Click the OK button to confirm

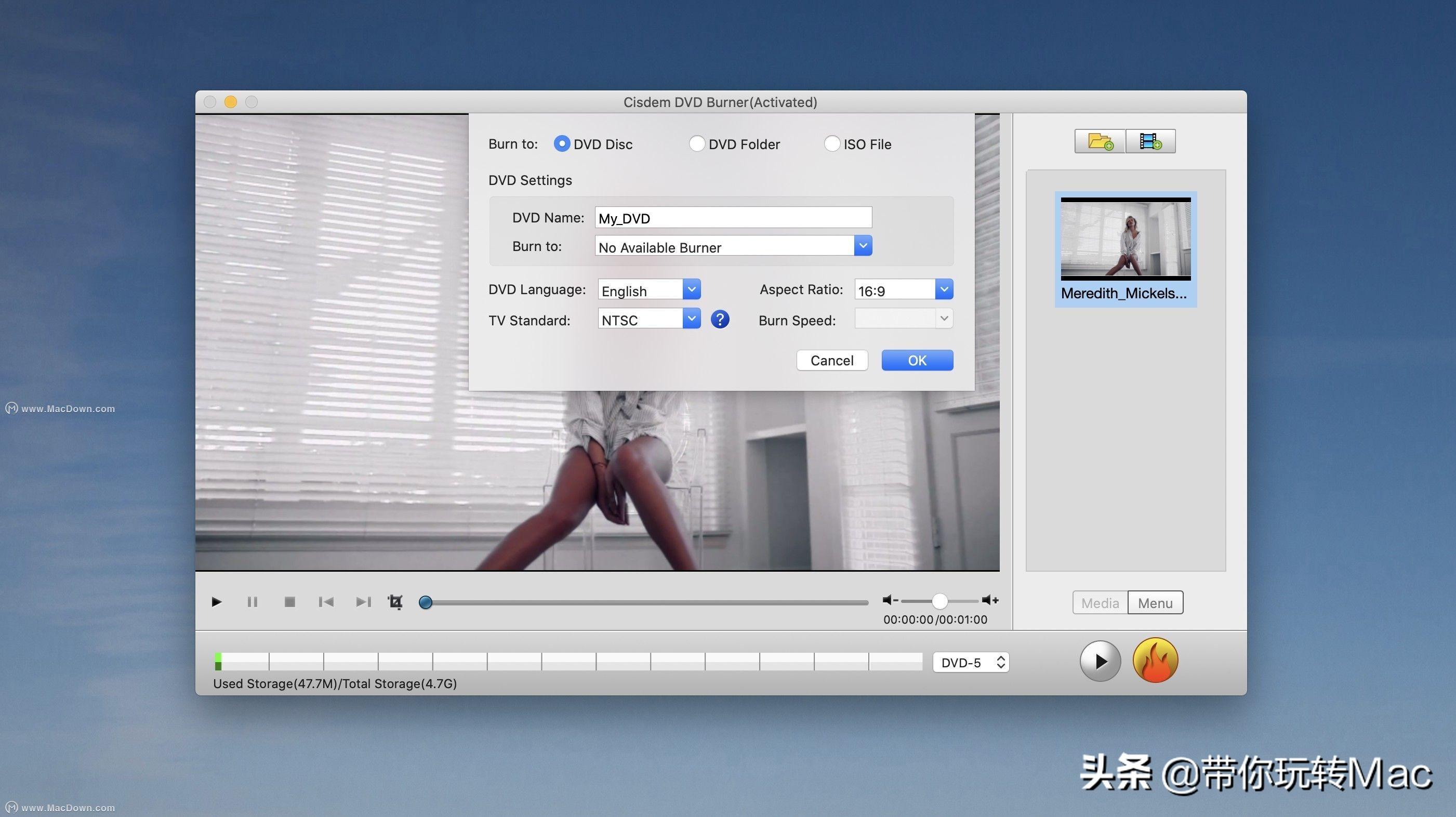click(917, 359)
